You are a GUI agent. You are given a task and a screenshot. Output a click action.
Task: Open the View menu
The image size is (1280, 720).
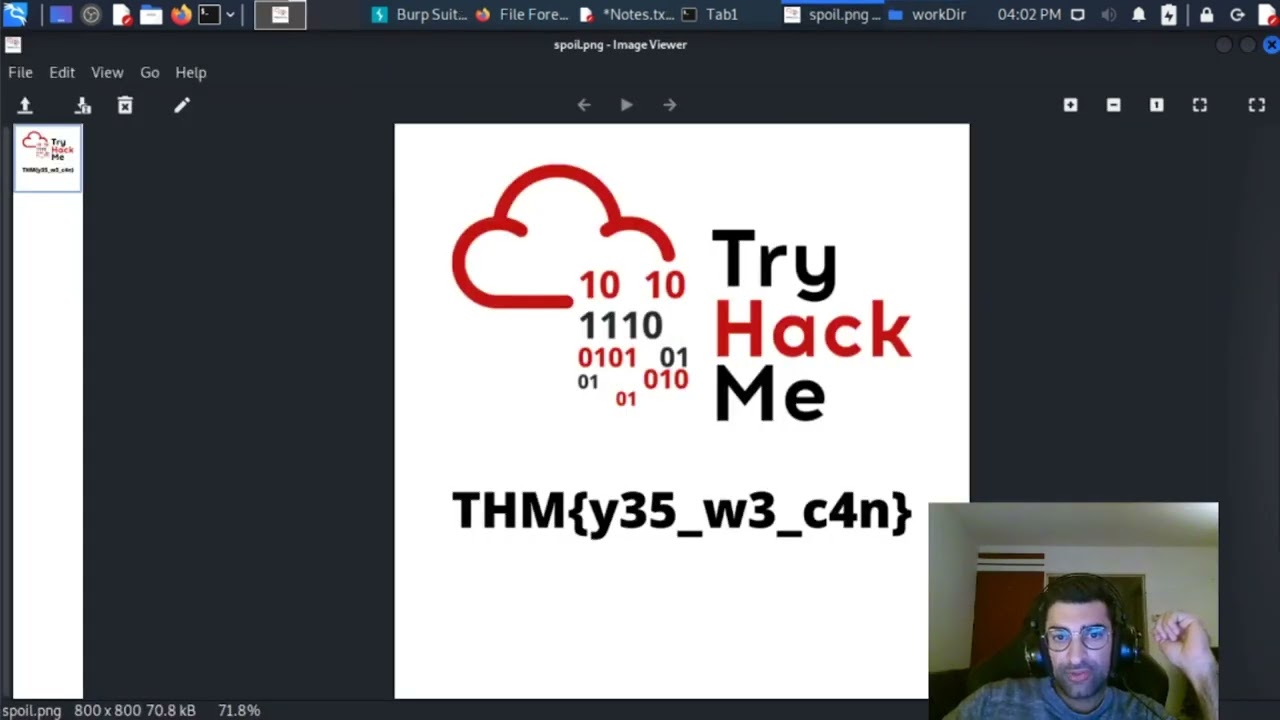[107, 72]
